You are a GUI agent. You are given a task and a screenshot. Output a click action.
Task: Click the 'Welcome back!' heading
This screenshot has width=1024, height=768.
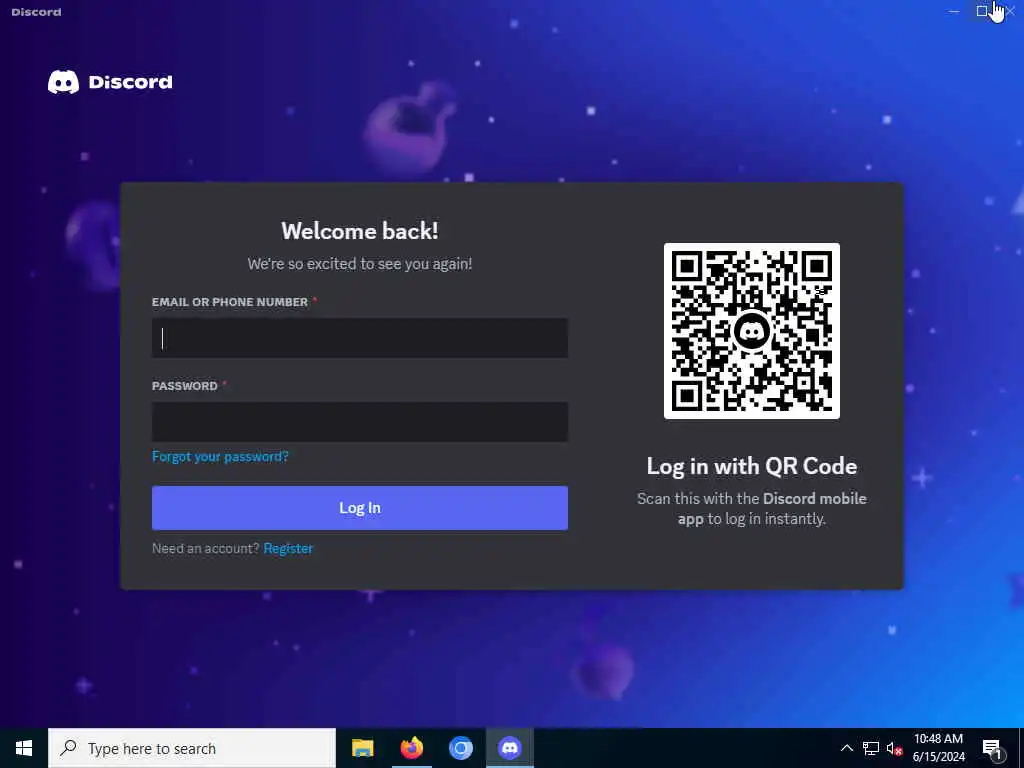pos(360,231)
